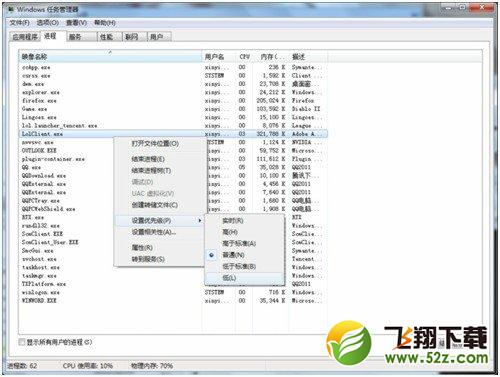Click the Task Manager title bar icon
500x377 pixels.
pos(11,9)
